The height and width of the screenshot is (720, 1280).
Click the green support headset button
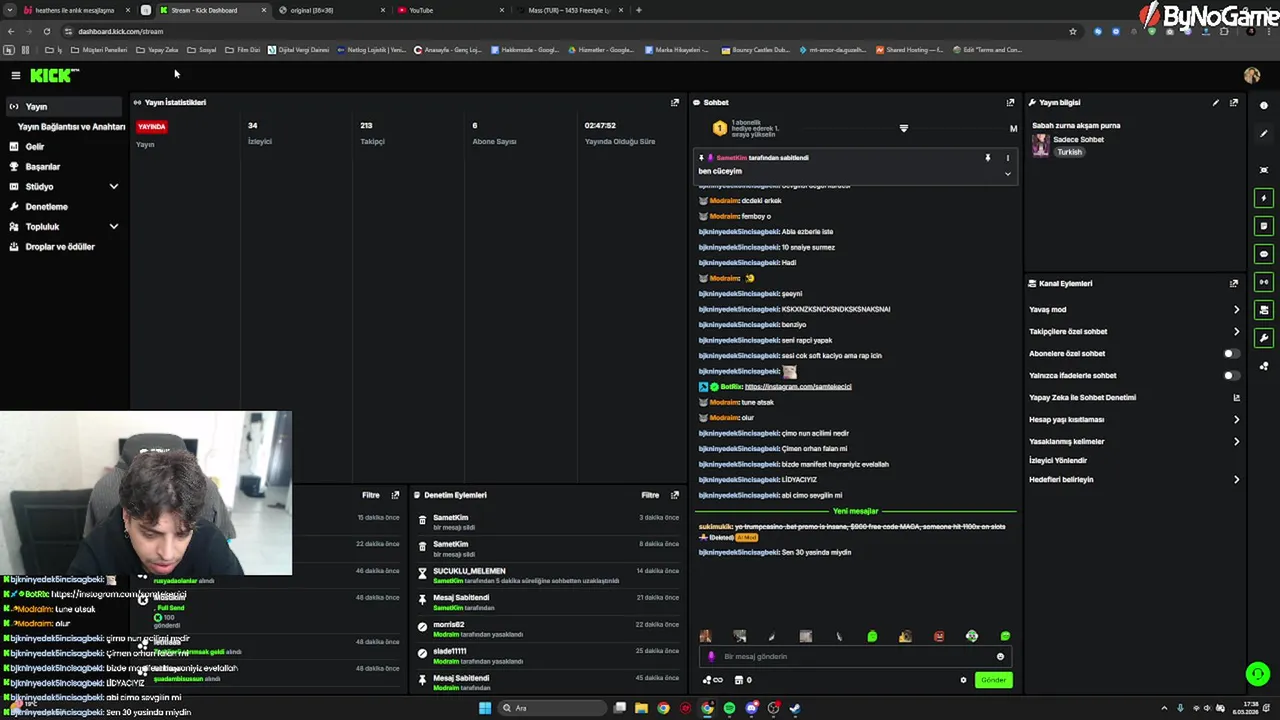click(1258, 674)
